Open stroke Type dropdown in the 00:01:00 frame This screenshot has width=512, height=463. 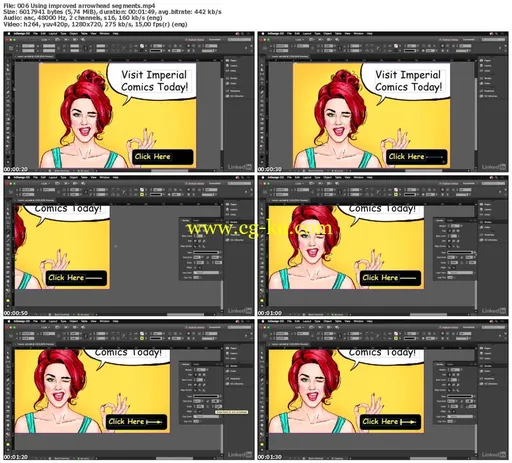(x=461, y=252)
